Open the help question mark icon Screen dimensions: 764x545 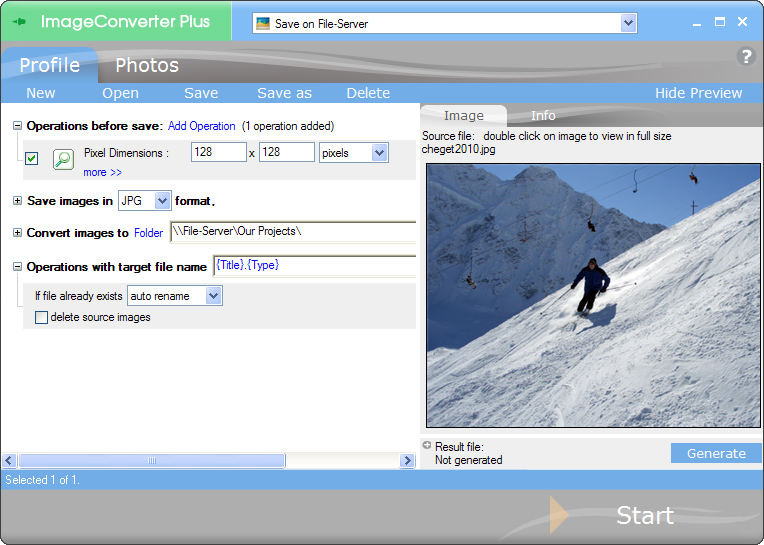(x=745, y=56)
